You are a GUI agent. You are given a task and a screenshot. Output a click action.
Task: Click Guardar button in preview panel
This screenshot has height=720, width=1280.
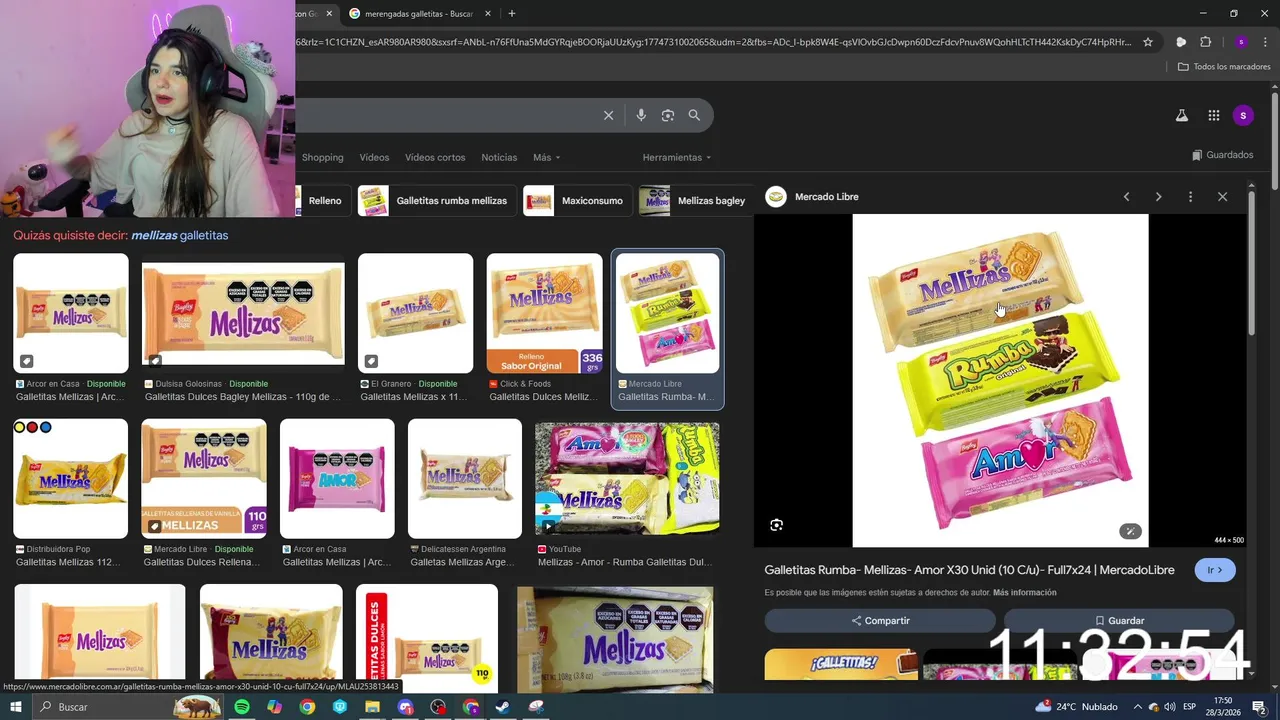pyautogui.click(x=1119, y=620)
